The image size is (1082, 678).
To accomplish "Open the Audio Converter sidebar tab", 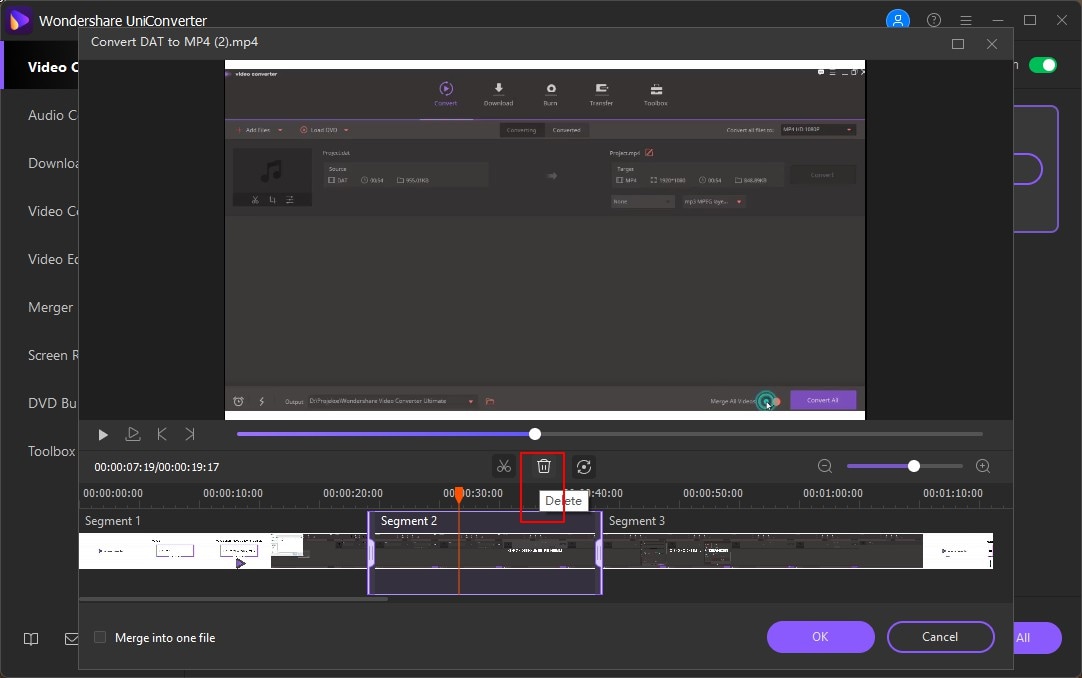I will (x=52, y=115).
